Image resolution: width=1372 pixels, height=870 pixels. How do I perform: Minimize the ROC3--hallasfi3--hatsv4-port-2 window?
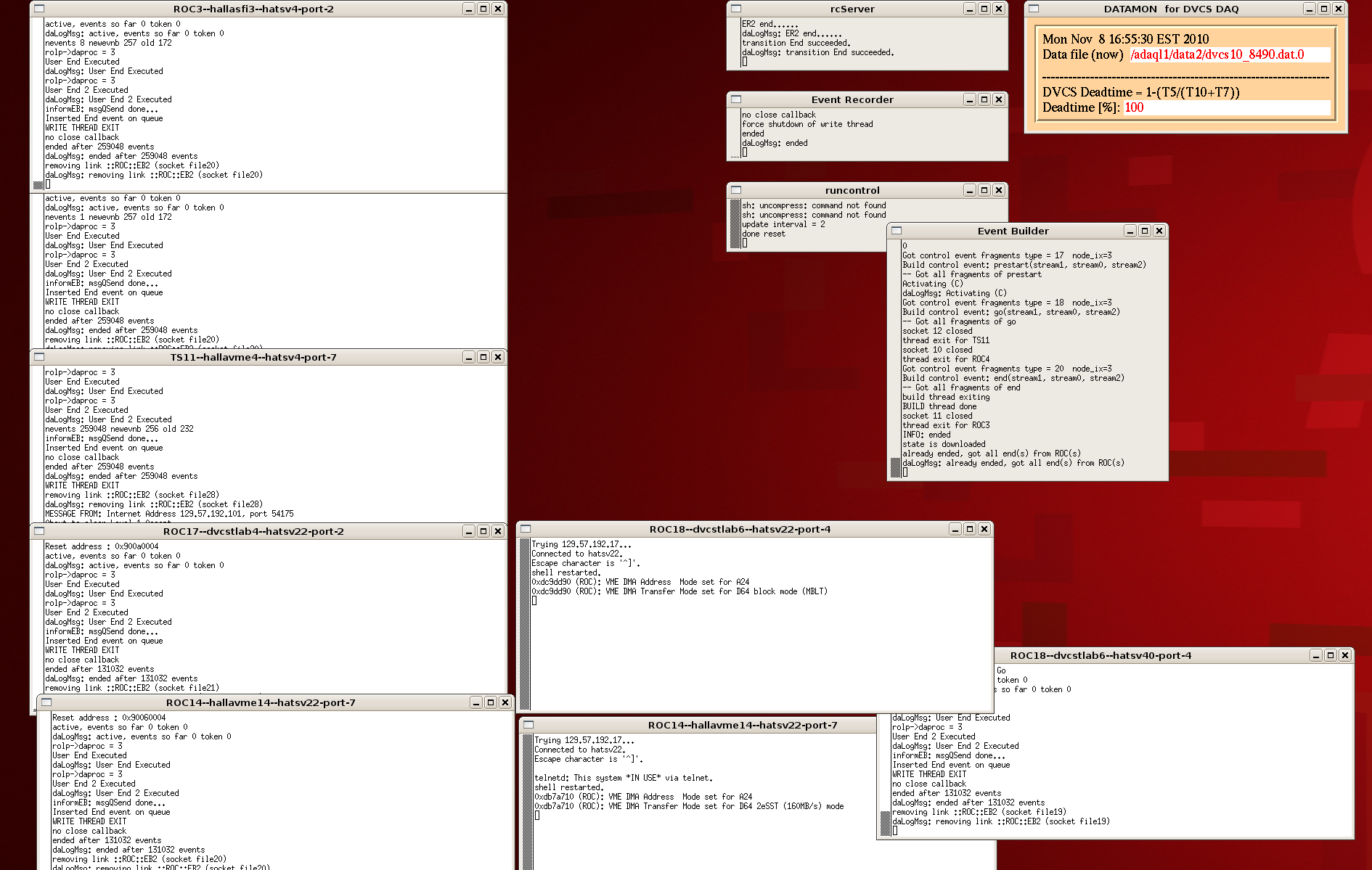pos(469,9)
